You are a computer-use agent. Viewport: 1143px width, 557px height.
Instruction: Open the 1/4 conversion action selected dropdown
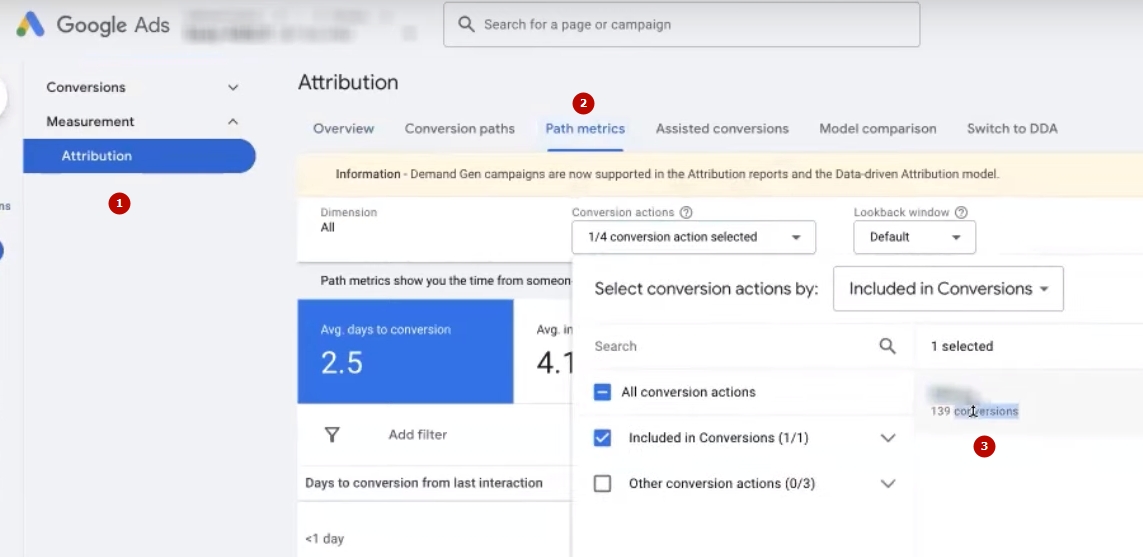point(693,237)
